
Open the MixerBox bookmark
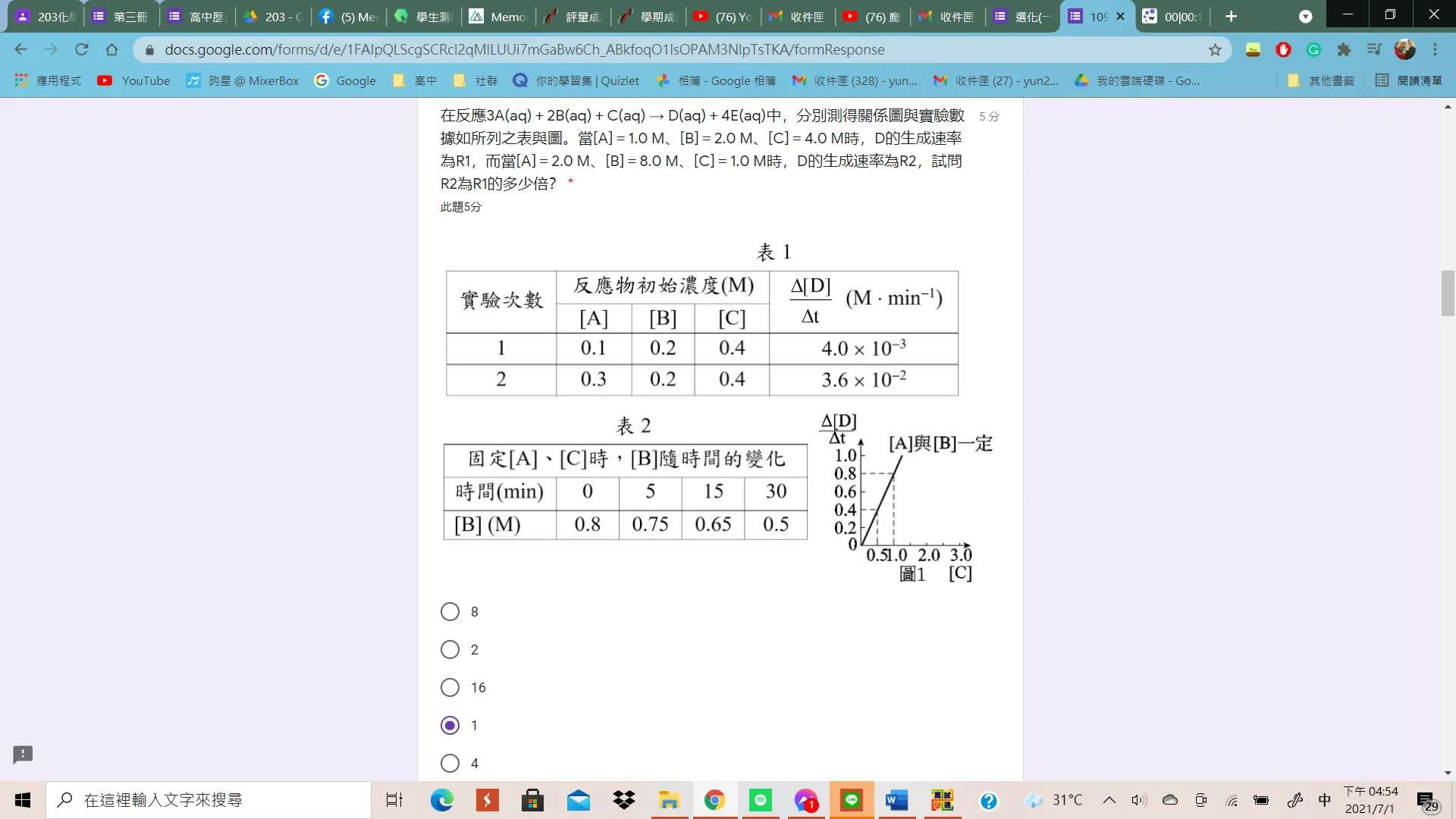pos(243,80)
